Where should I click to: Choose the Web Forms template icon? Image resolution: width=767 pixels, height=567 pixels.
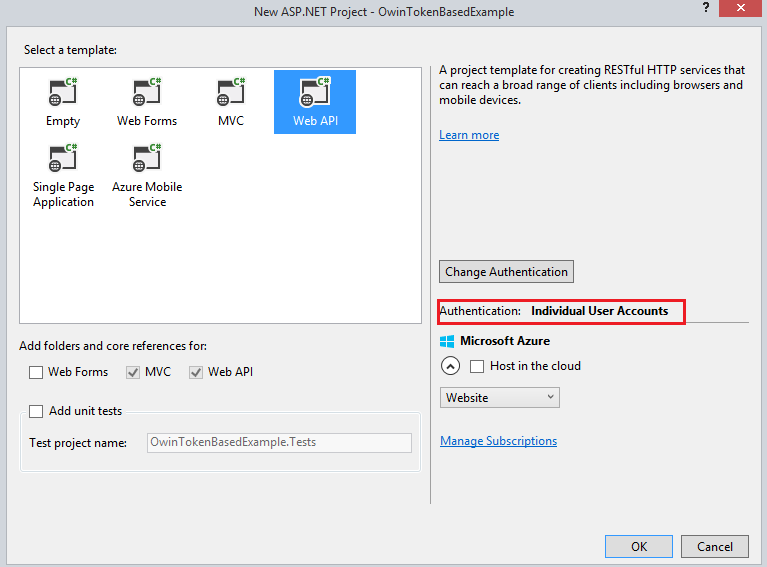click(x=147, y=93)
